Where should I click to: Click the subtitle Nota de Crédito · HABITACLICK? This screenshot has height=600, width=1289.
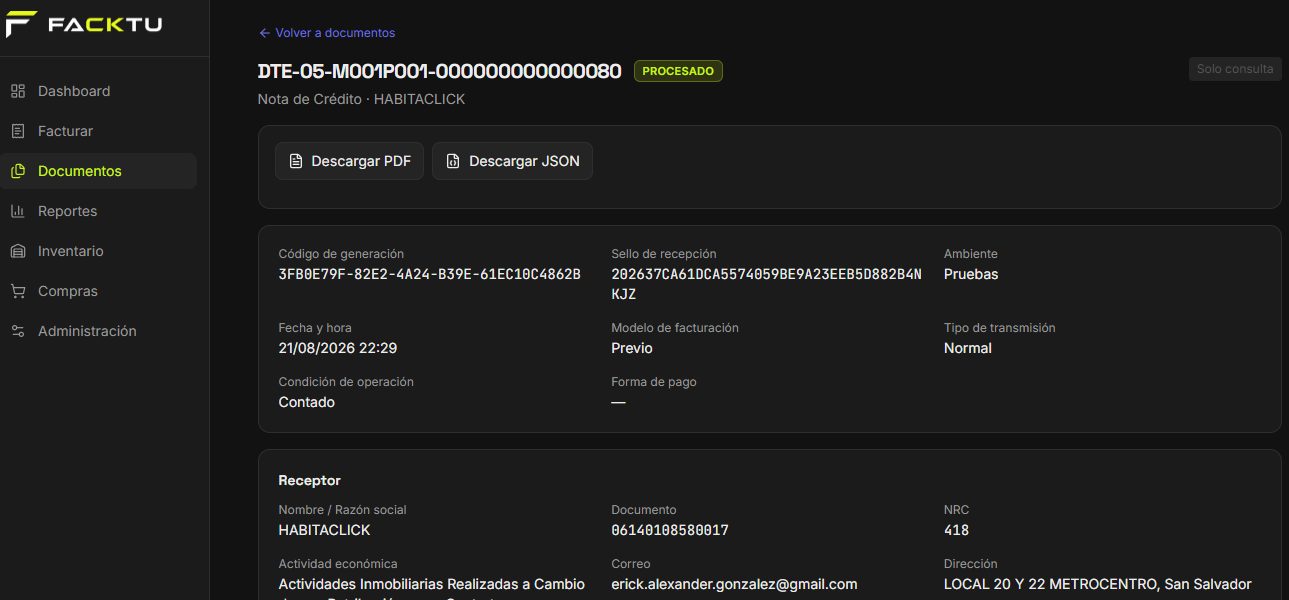(362, 99)
